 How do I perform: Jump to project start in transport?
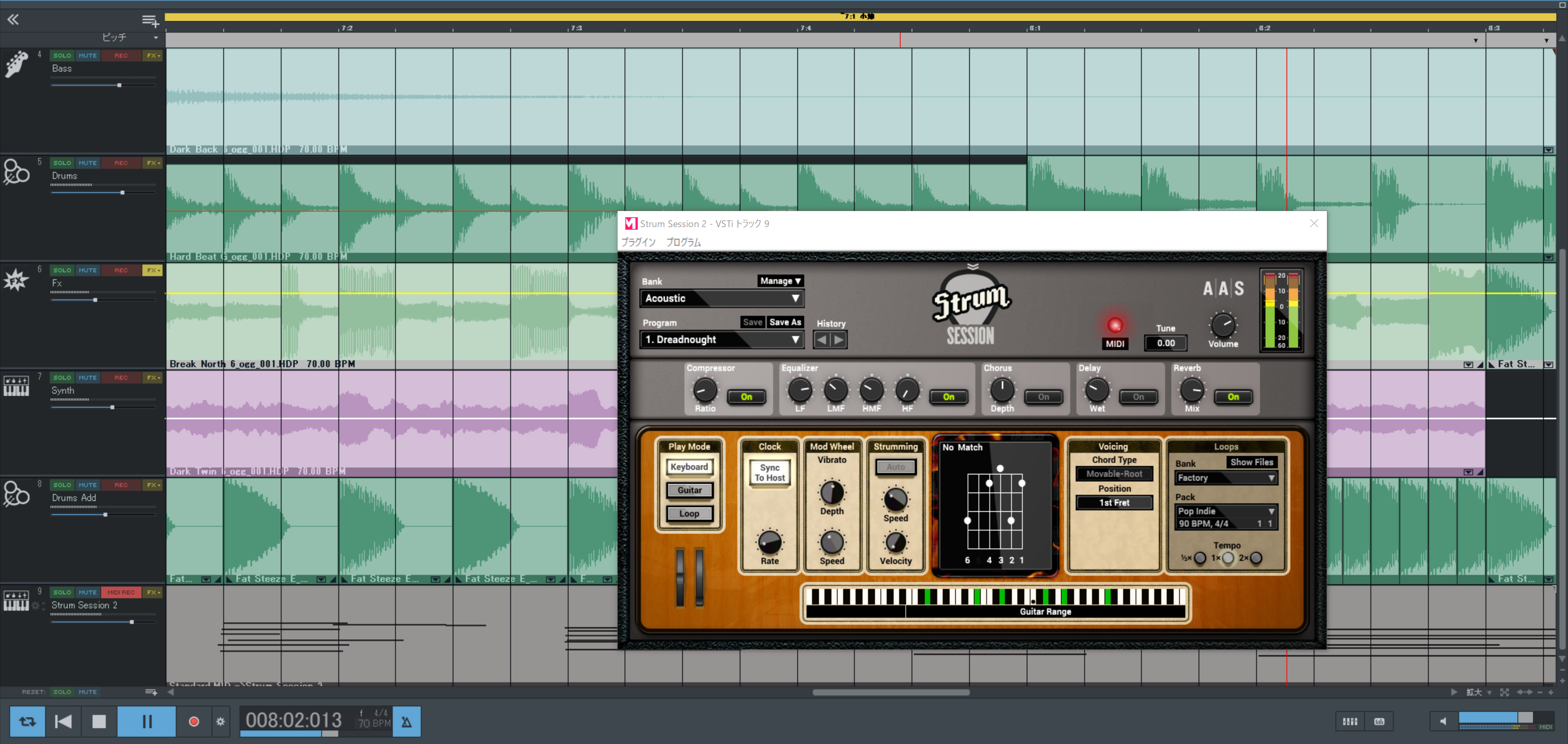63,722
